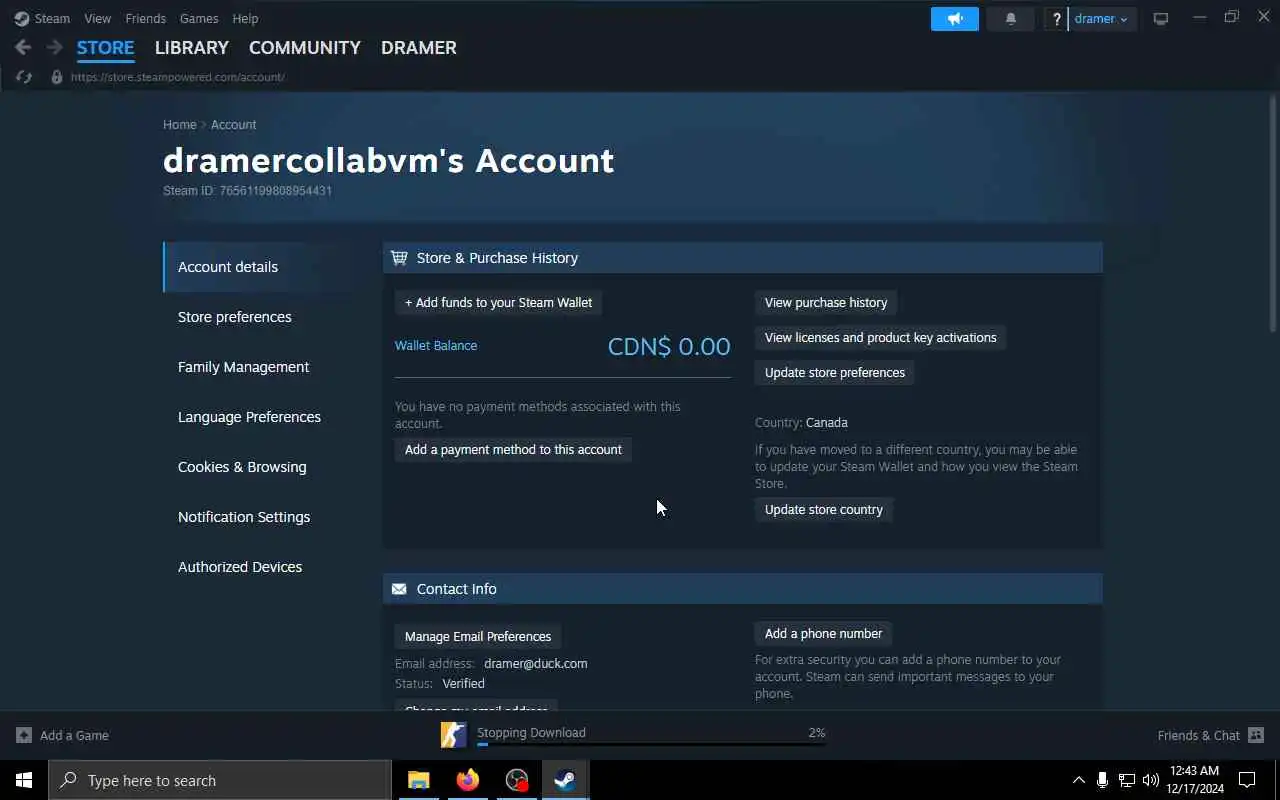Open the dramer account dropdown

click(x=1102, y=19)
